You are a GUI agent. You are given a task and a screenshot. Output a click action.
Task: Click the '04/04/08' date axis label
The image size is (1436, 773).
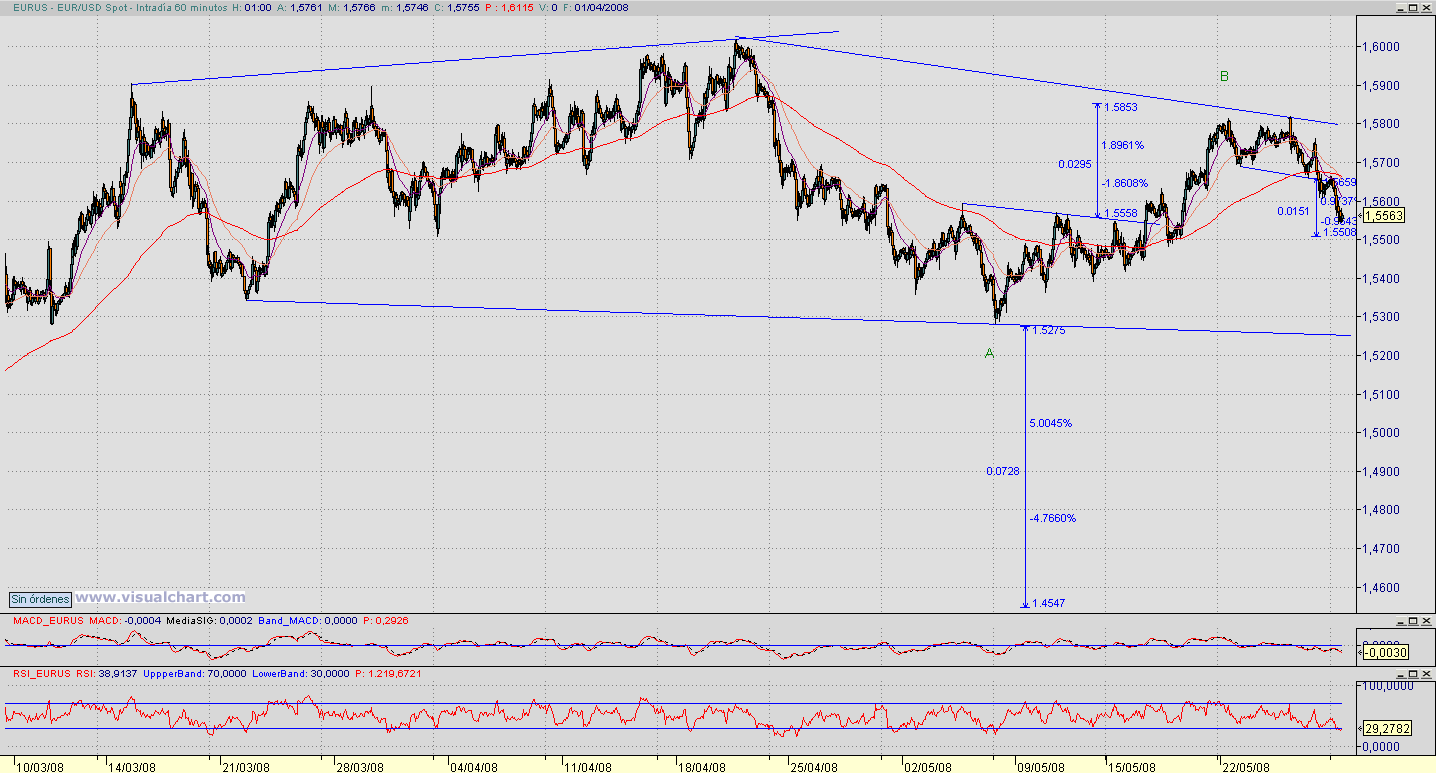[474, 767]
